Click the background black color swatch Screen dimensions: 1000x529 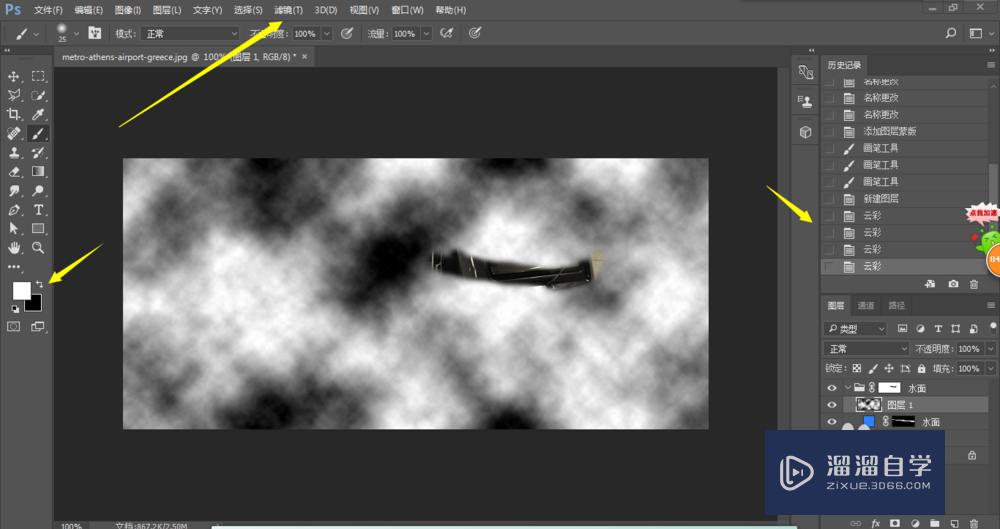(34, 304)
